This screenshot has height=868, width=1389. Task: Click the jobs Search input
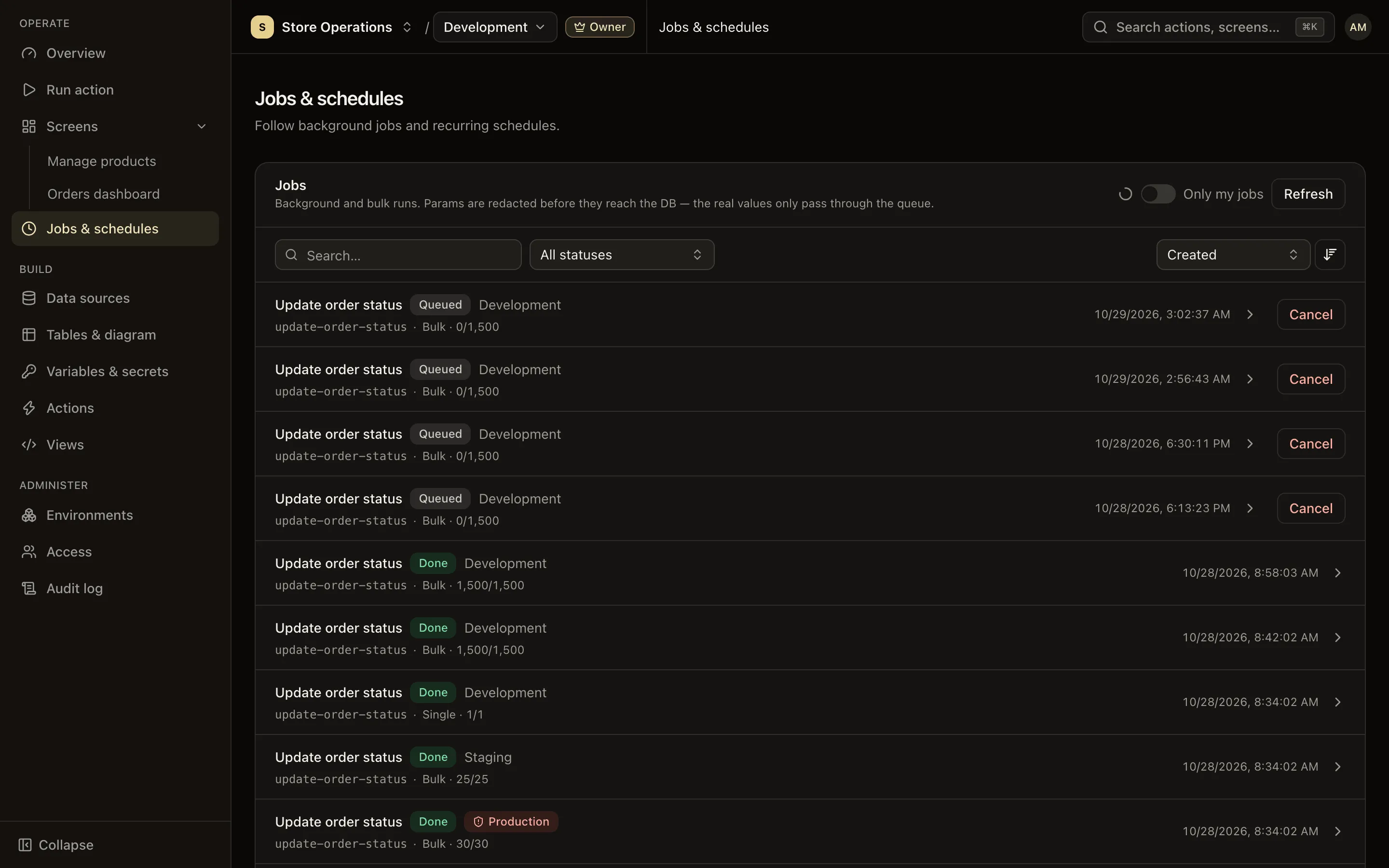point(398,255)
